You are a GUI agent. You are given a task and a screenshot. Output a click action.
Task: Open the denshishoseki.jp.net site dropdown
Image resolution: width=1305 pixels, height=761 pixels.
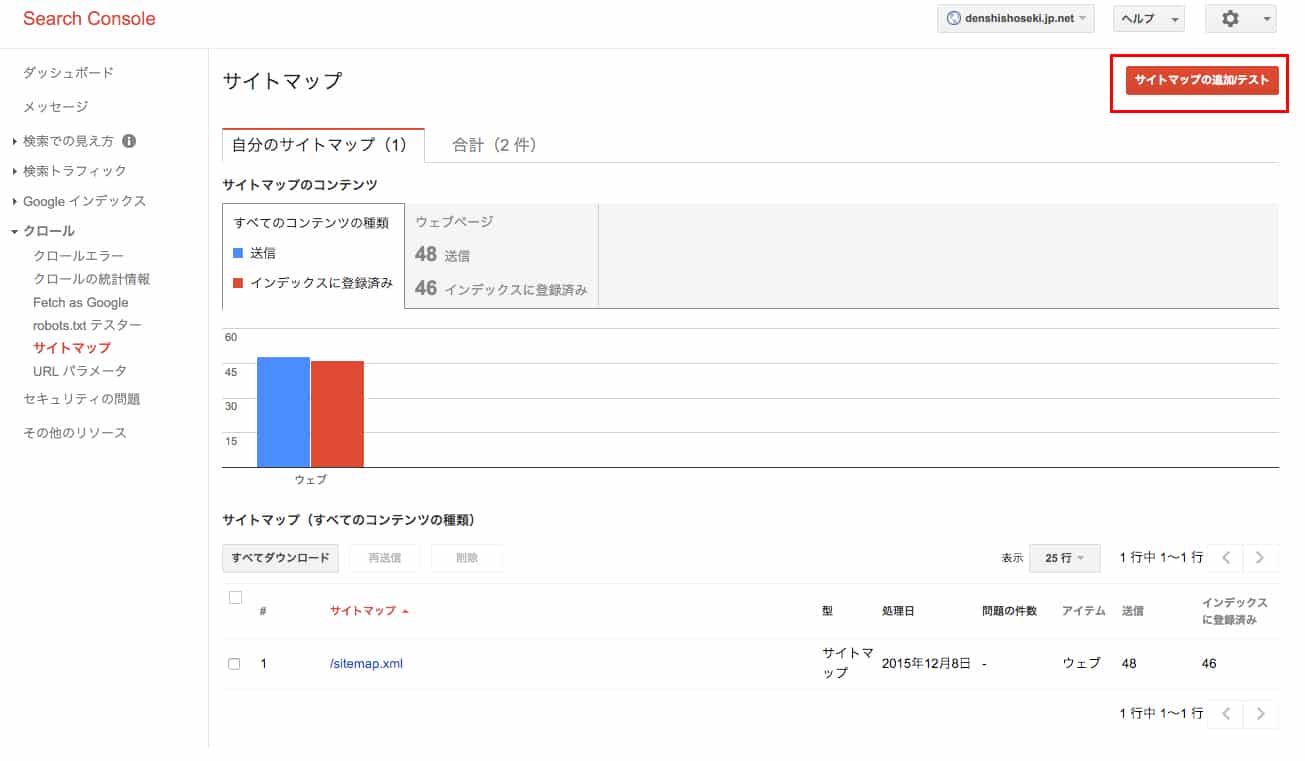(x=1016, y=19)
